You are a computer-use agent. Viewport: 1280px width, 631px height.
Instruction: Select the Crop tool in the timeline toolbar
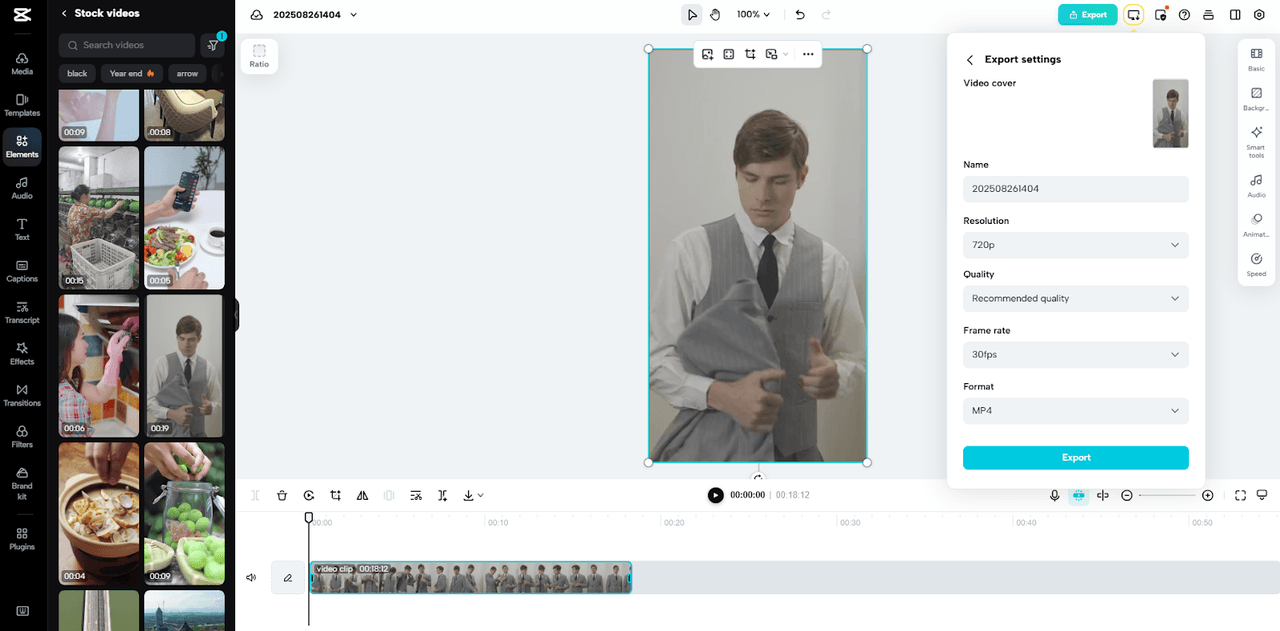[335, 495]
